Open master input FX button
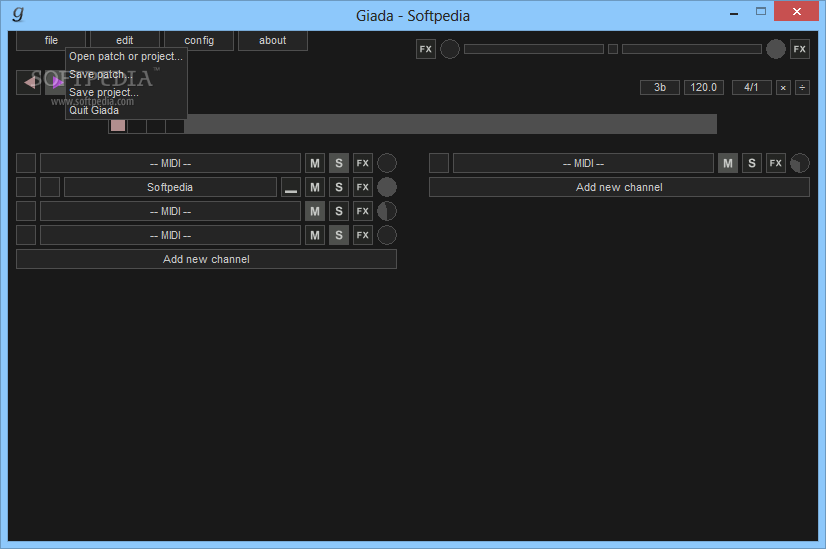The height and width of the screenshot is (549, 826). (x=426, y=49)
